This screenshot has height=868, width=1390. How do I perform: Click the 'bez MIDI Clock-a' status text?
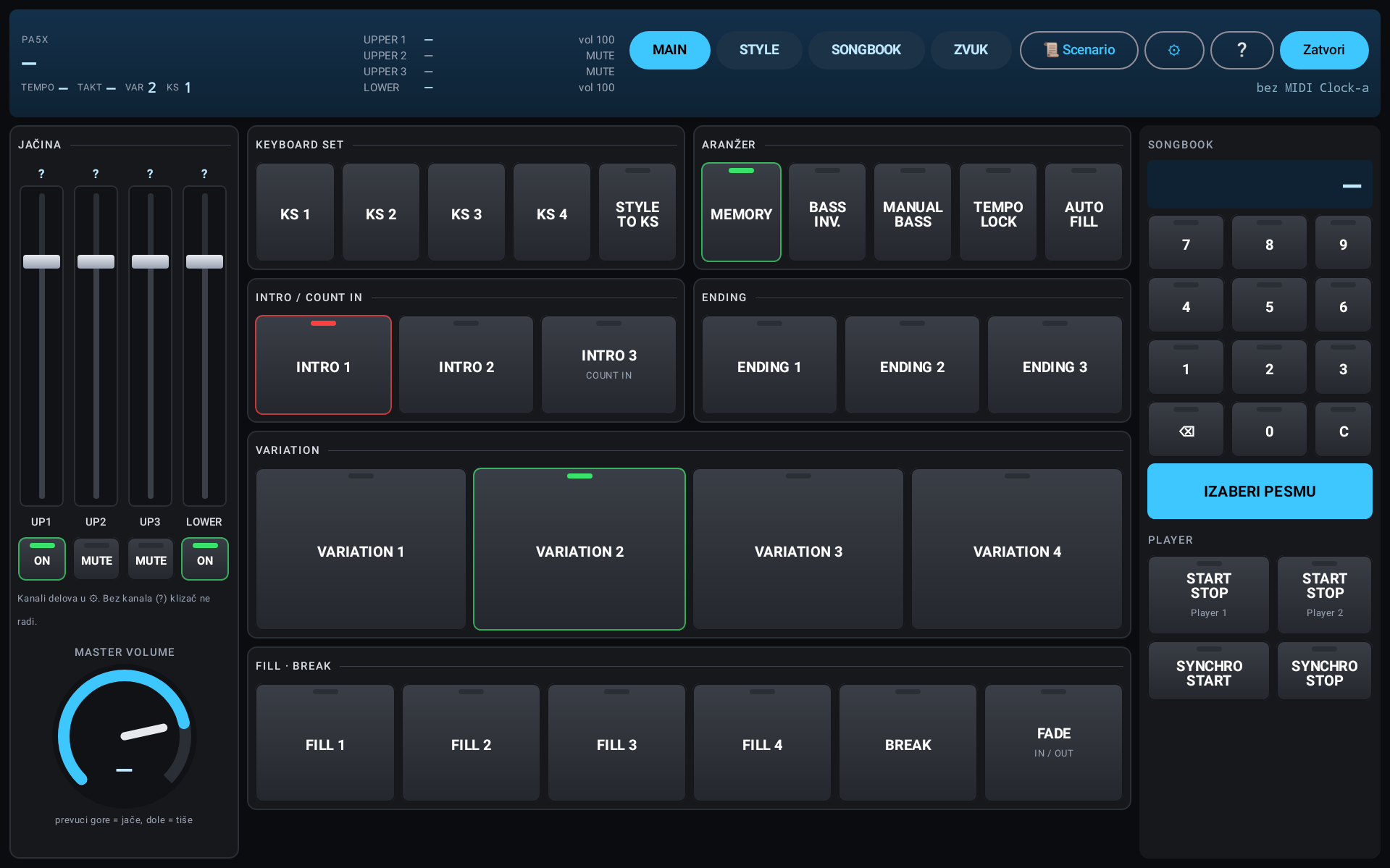[x=1312, y=88]
